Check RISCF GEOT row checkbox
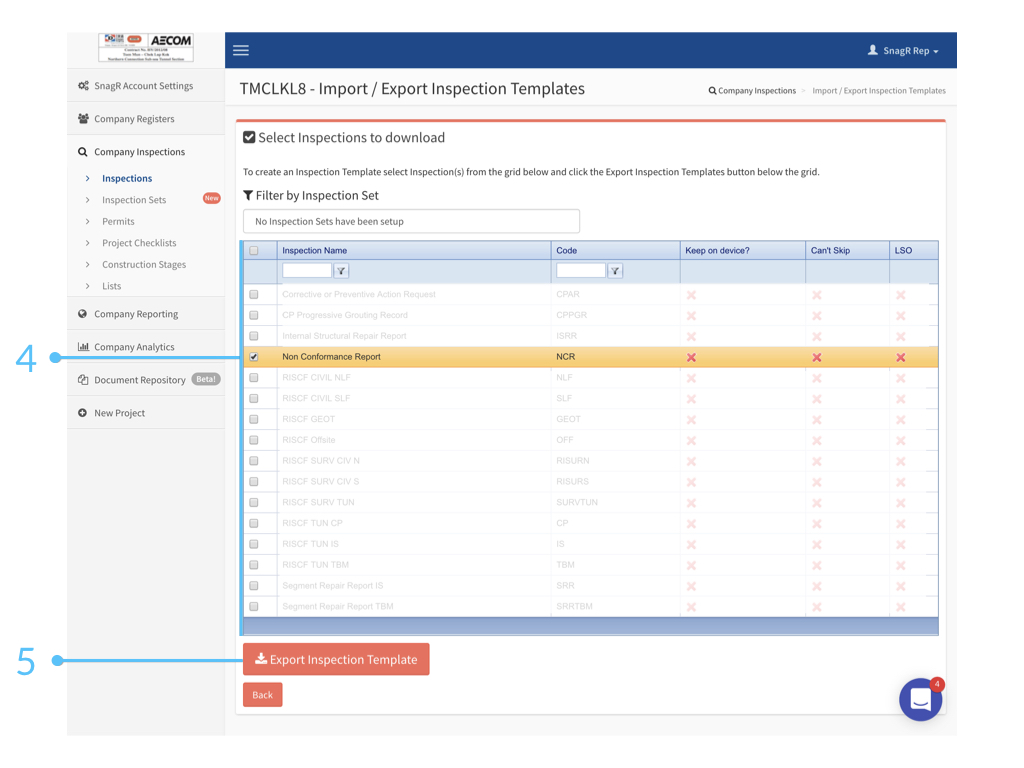 [254, 419]
